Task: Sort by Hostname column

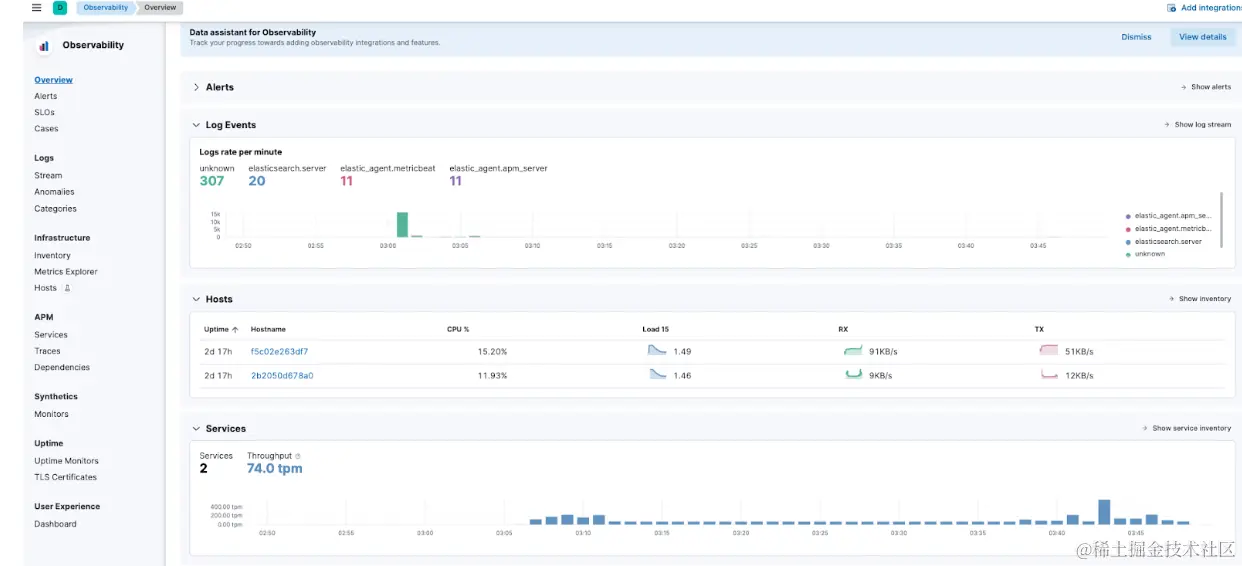Action: click(268, 329)
